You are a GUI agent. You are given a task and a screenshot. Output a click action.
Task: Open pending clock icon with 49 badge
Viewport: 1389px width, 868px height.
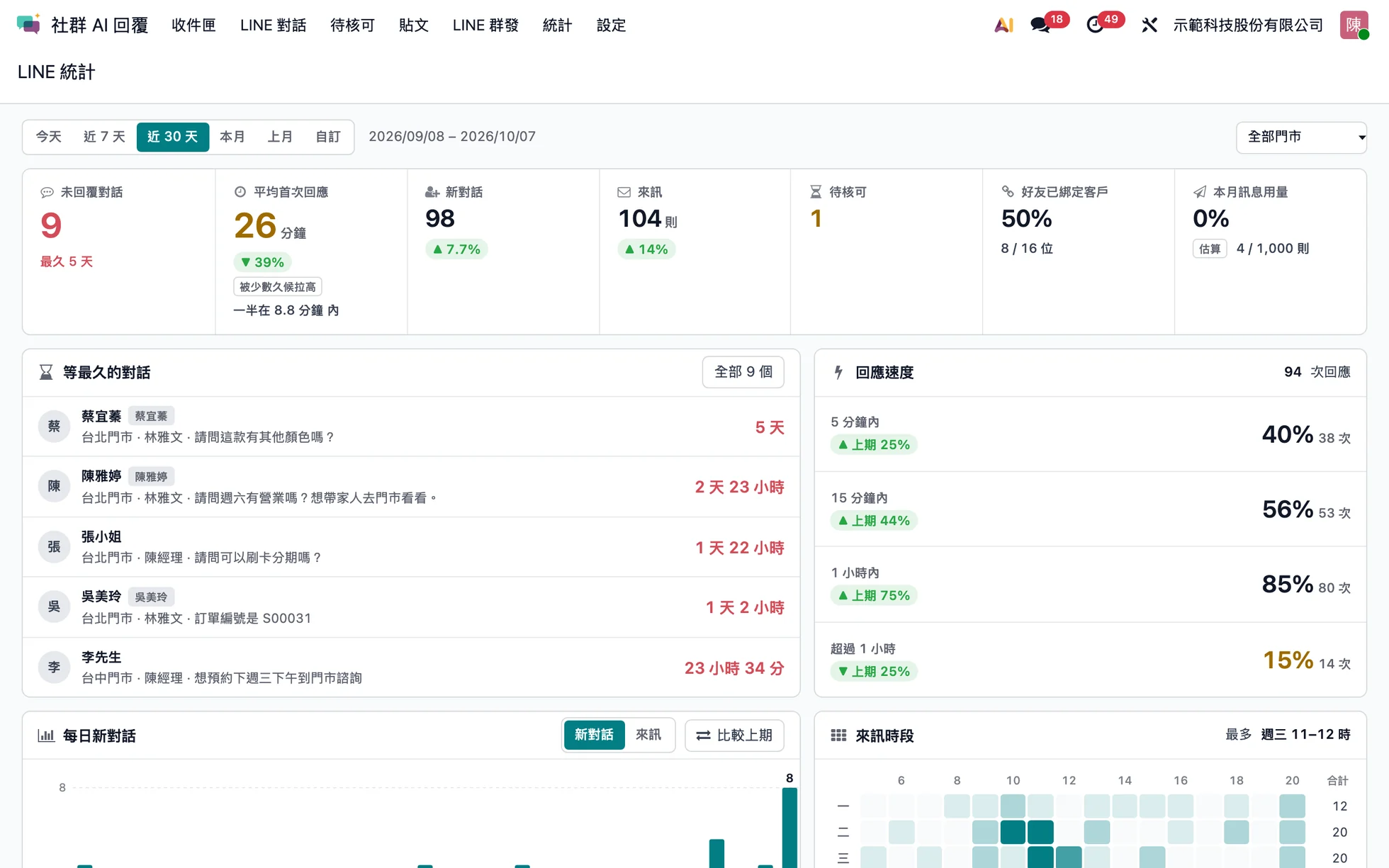[x=1095, y=25]
